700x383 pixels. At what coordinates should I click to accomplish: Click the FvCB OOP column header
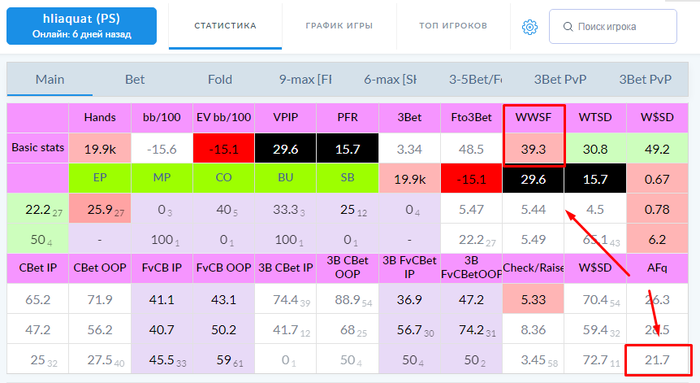(224, 268)
